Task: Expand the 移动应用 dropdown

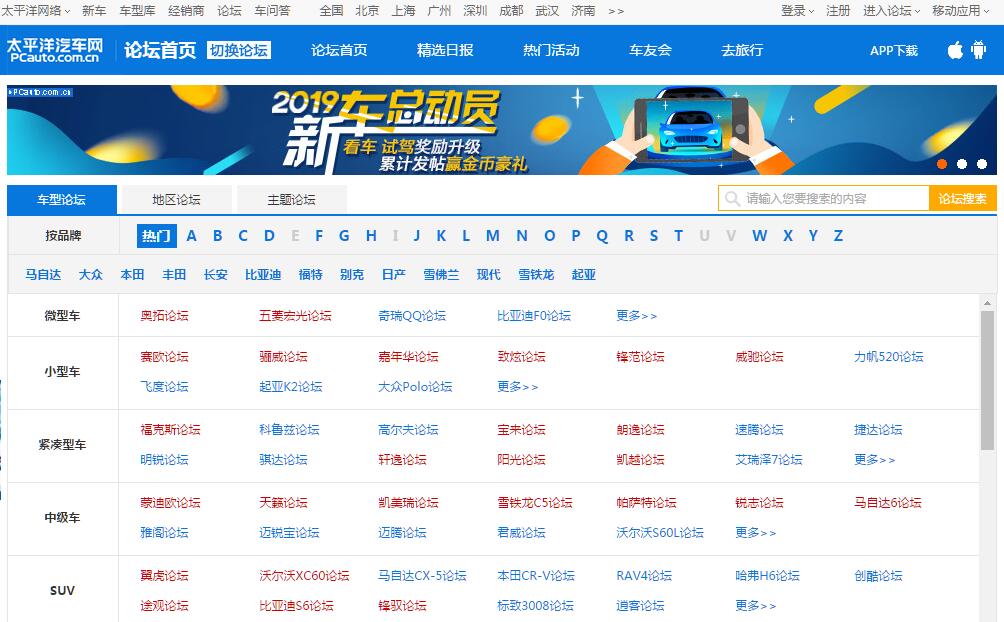Action: coord(960,11)
